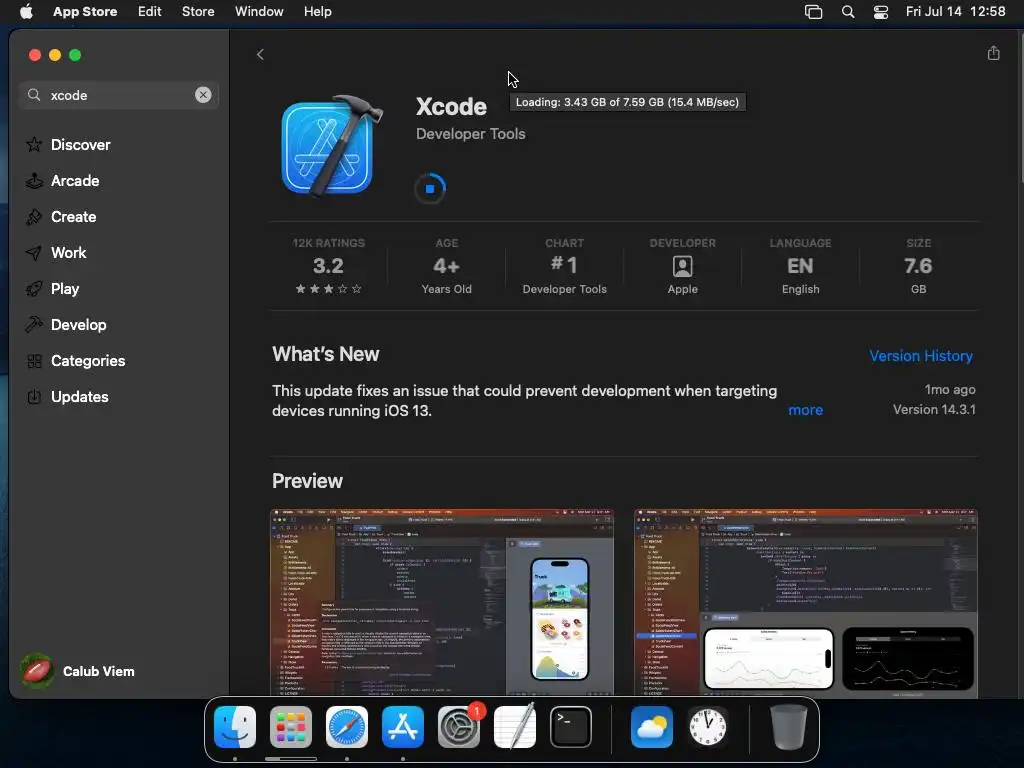Open the App Store menu

click(x=85, y=11)
